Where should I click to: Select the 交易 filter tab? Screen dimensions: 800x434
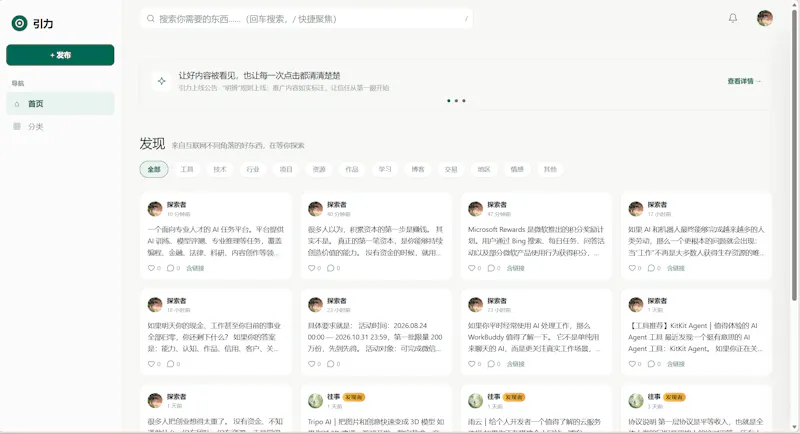pyautogui.click(x=451, y=169)
